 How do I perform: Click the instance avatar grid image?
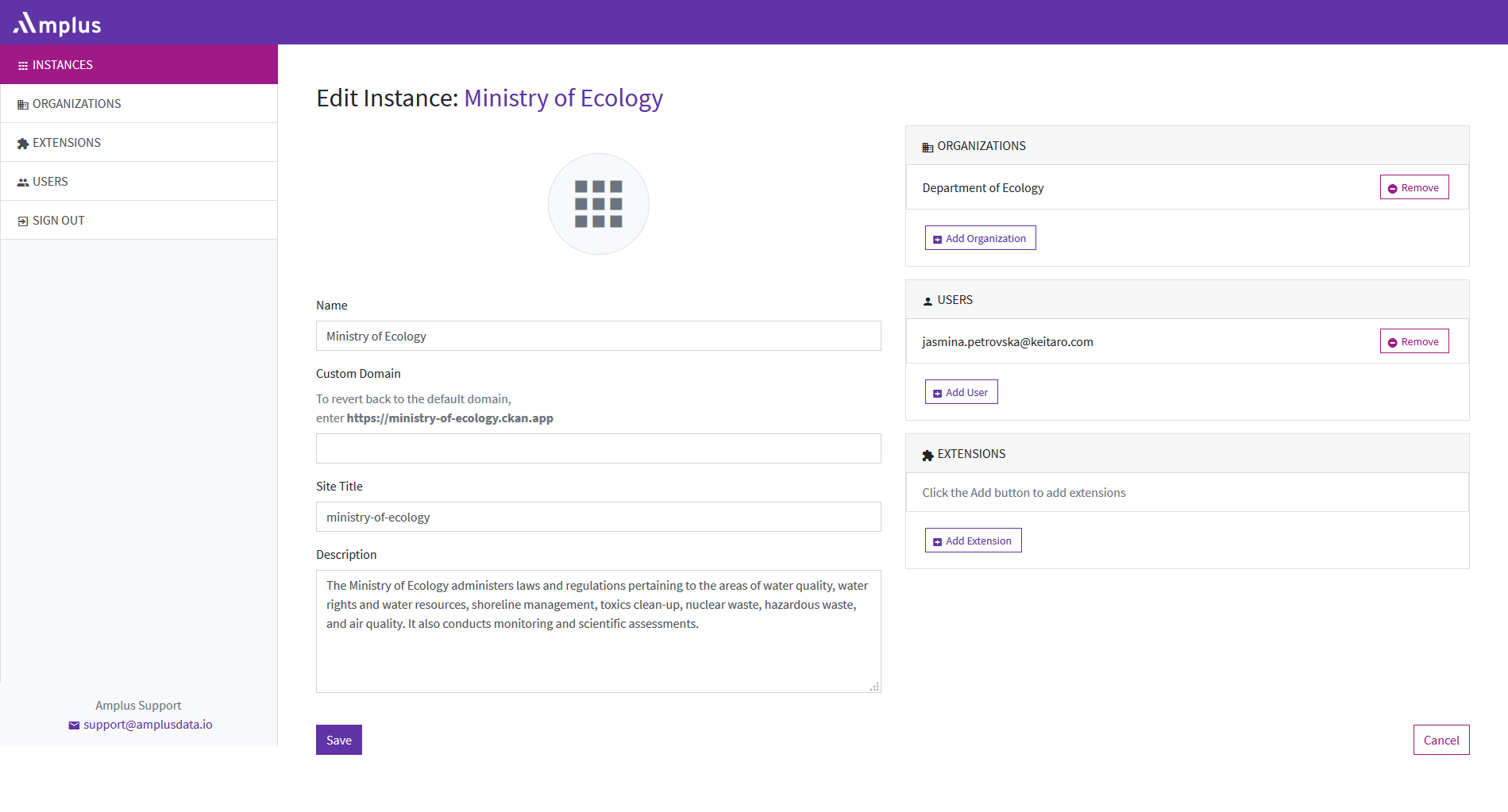[599, 204]
